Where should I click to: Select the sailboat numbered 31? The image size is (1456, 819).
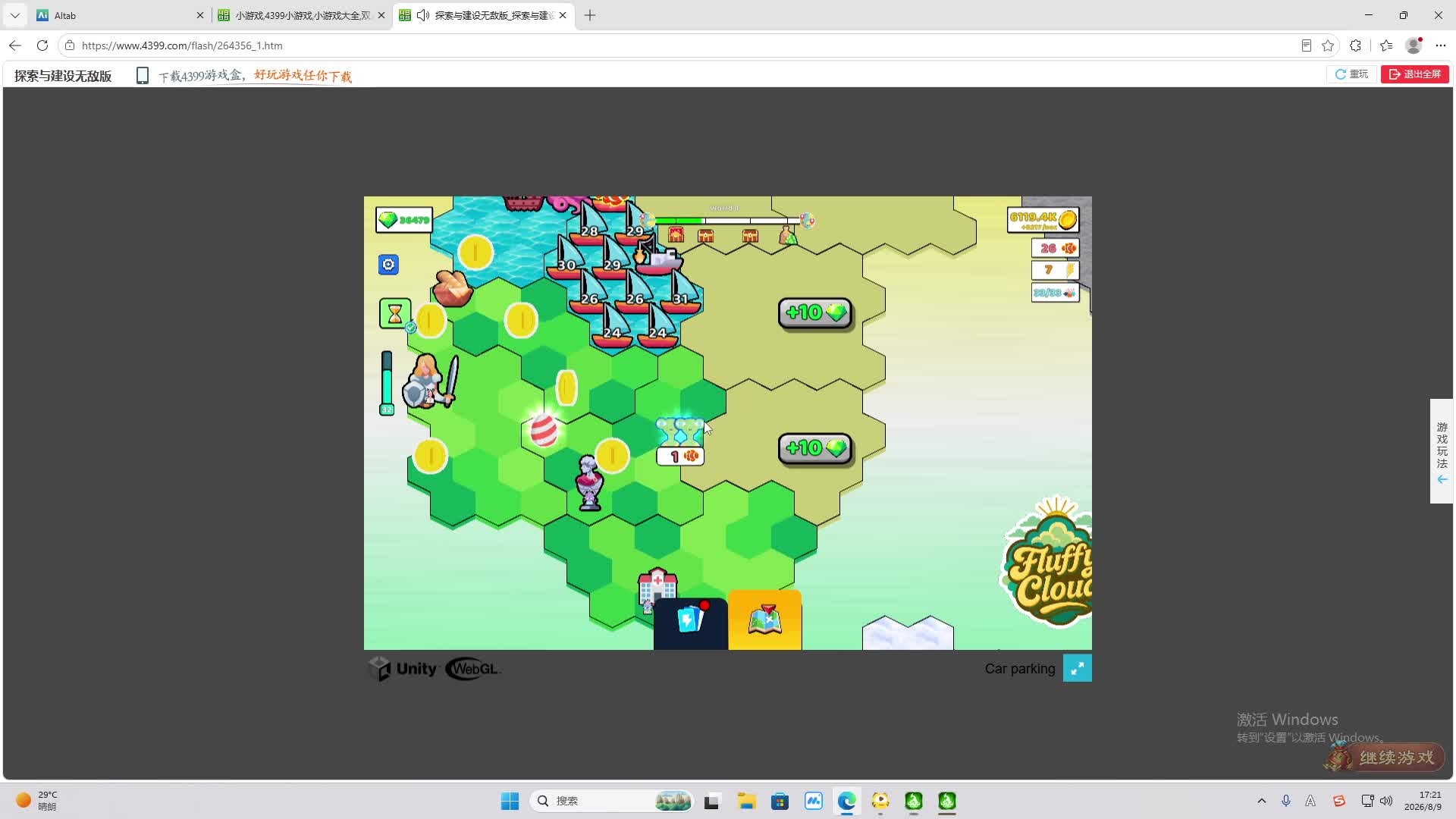tap(680, 290)
